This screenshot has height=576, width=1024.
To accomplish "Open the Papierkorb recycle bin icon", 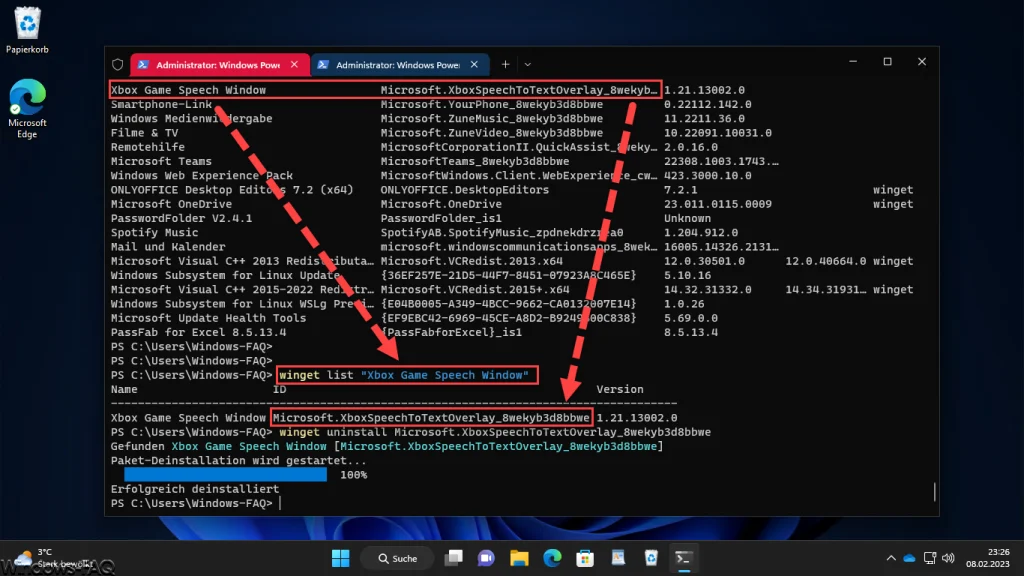I will (27, 30).
